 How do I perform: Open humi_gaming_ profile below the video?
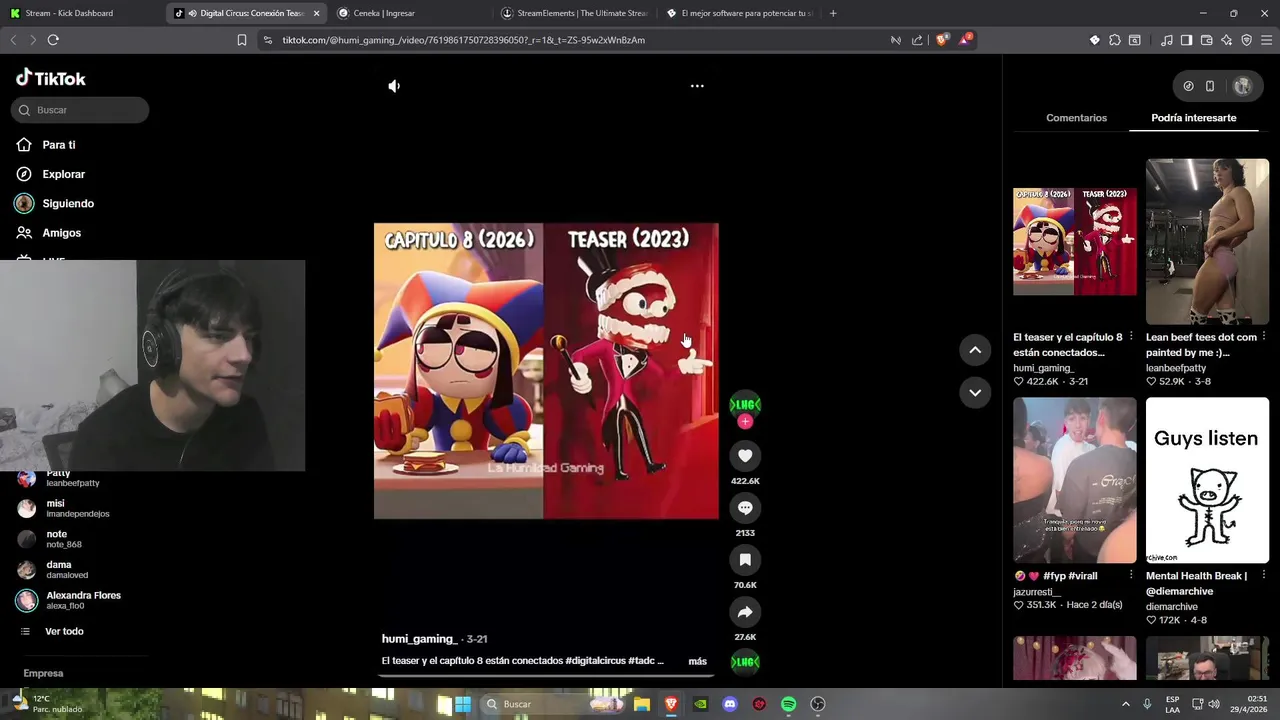coord(419,639)
